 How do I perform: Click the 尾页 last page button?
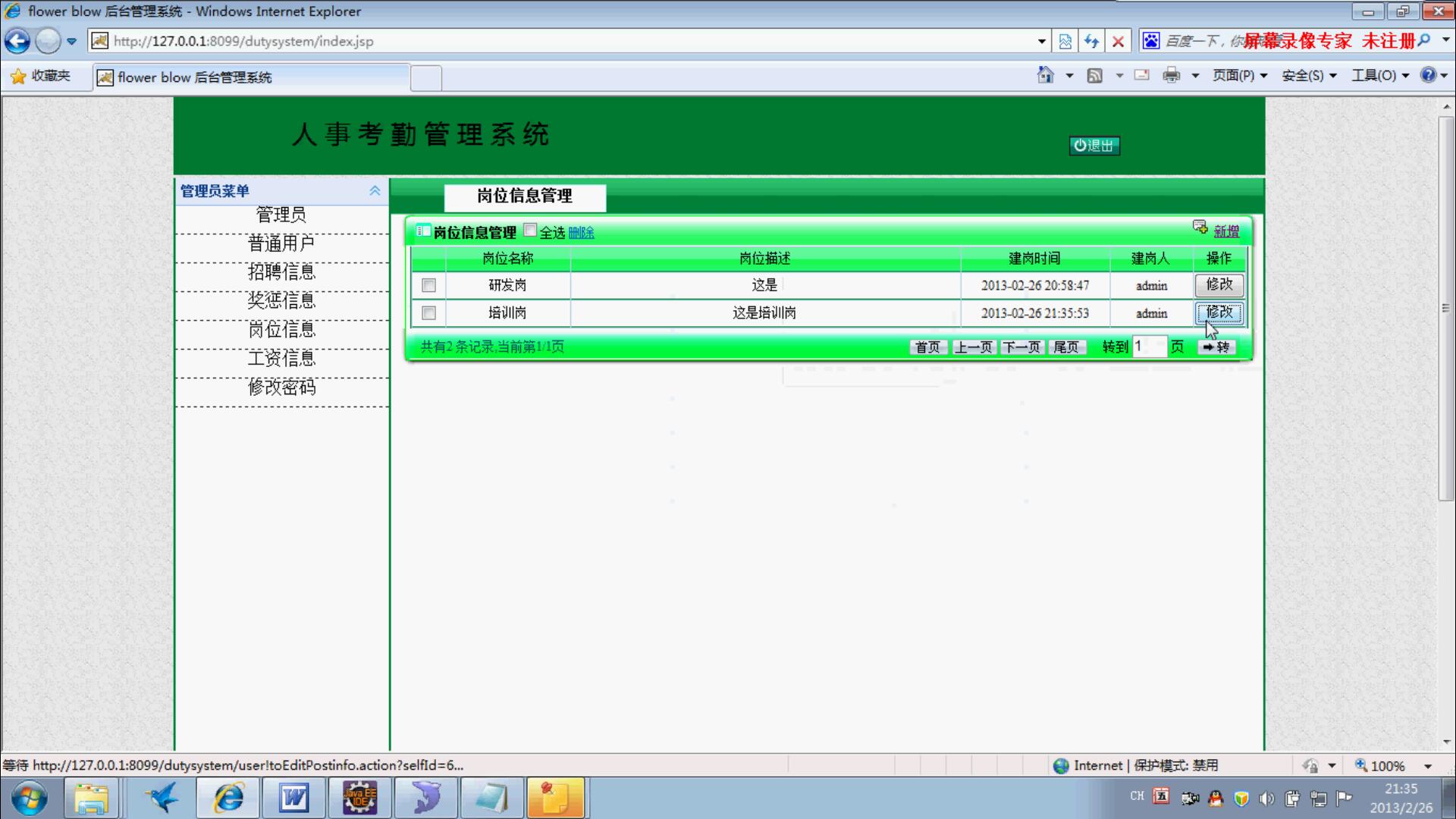[x=1066, y=347]
